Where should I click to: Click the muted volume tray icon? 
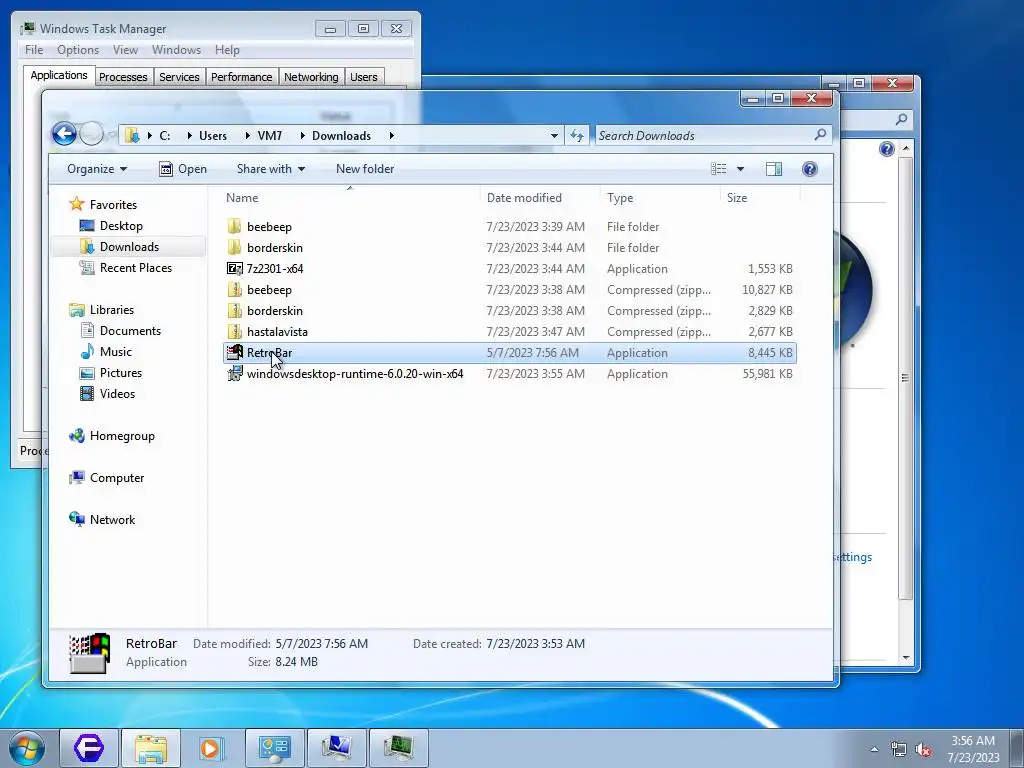coord(923,749)
